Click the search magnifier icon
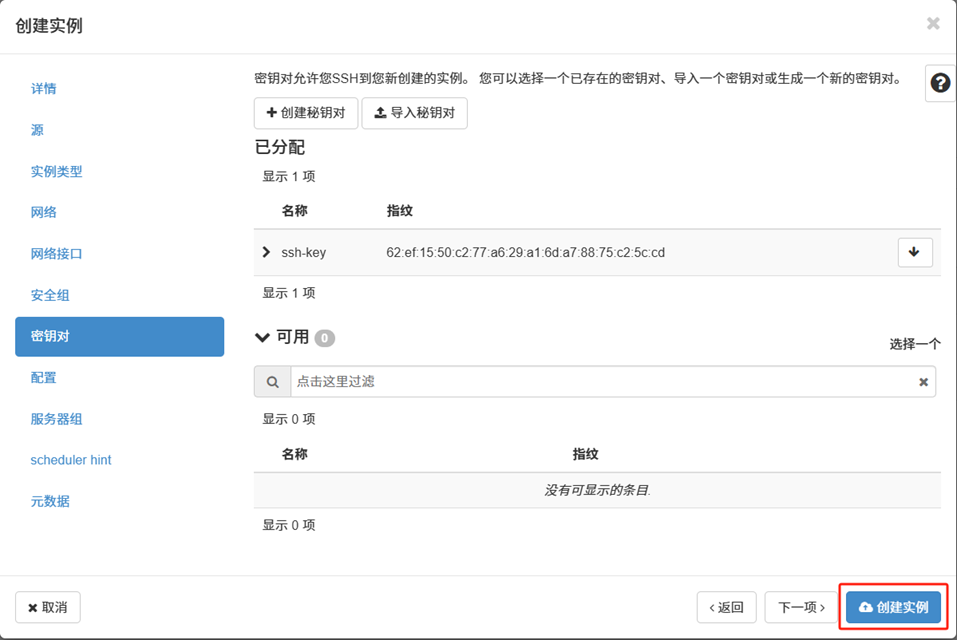 [x=273, y=382]
